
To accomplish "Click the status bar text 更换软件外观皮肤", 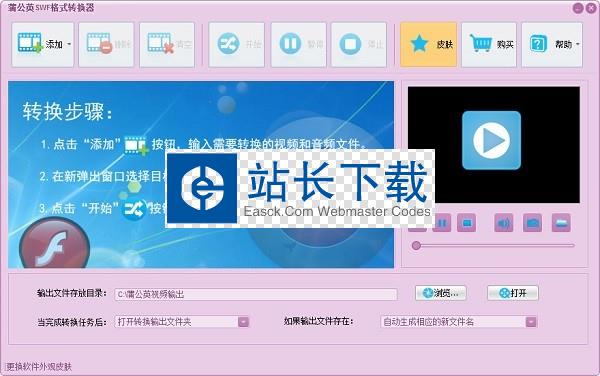I will 39,367.
